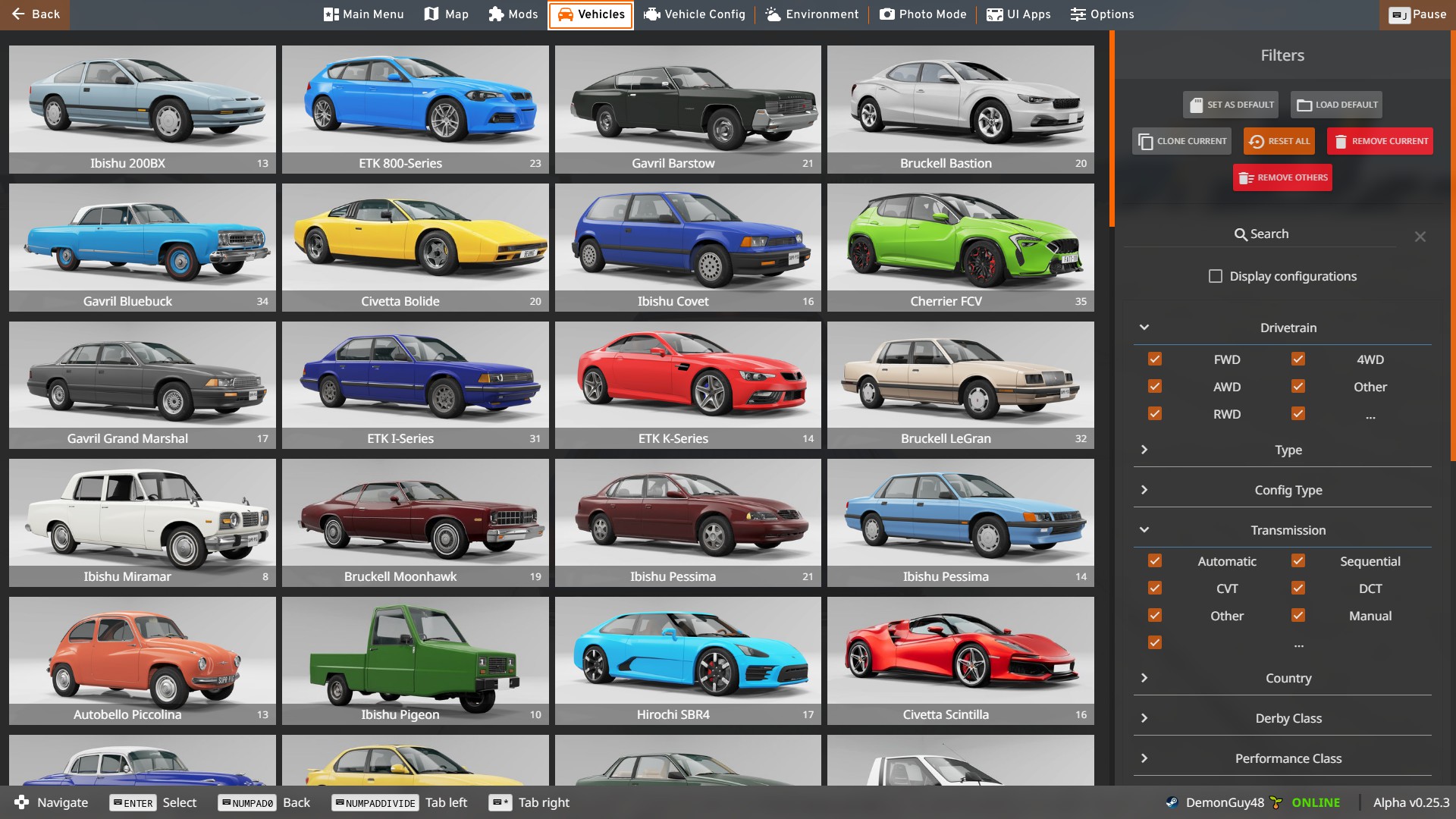Click the Environment weather icon
Viewport: 1456px width, 819px height.
click(773, 14)
